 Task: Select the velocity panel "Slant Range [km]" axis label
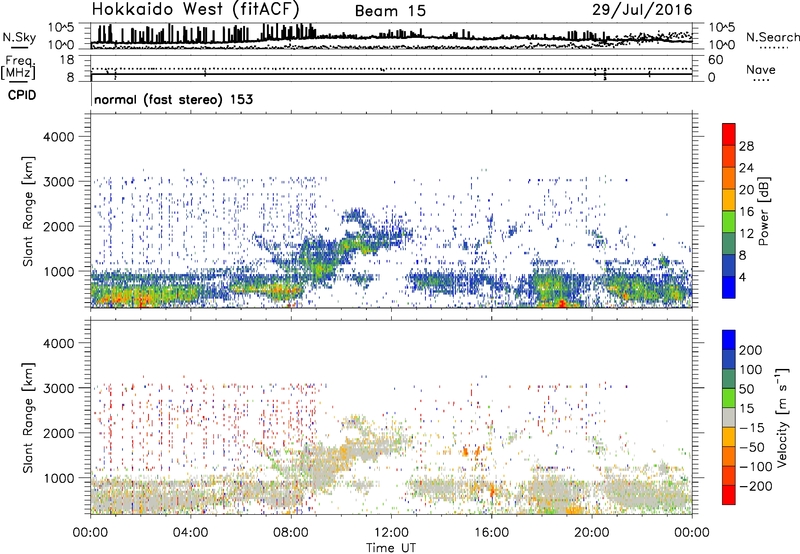28,418
